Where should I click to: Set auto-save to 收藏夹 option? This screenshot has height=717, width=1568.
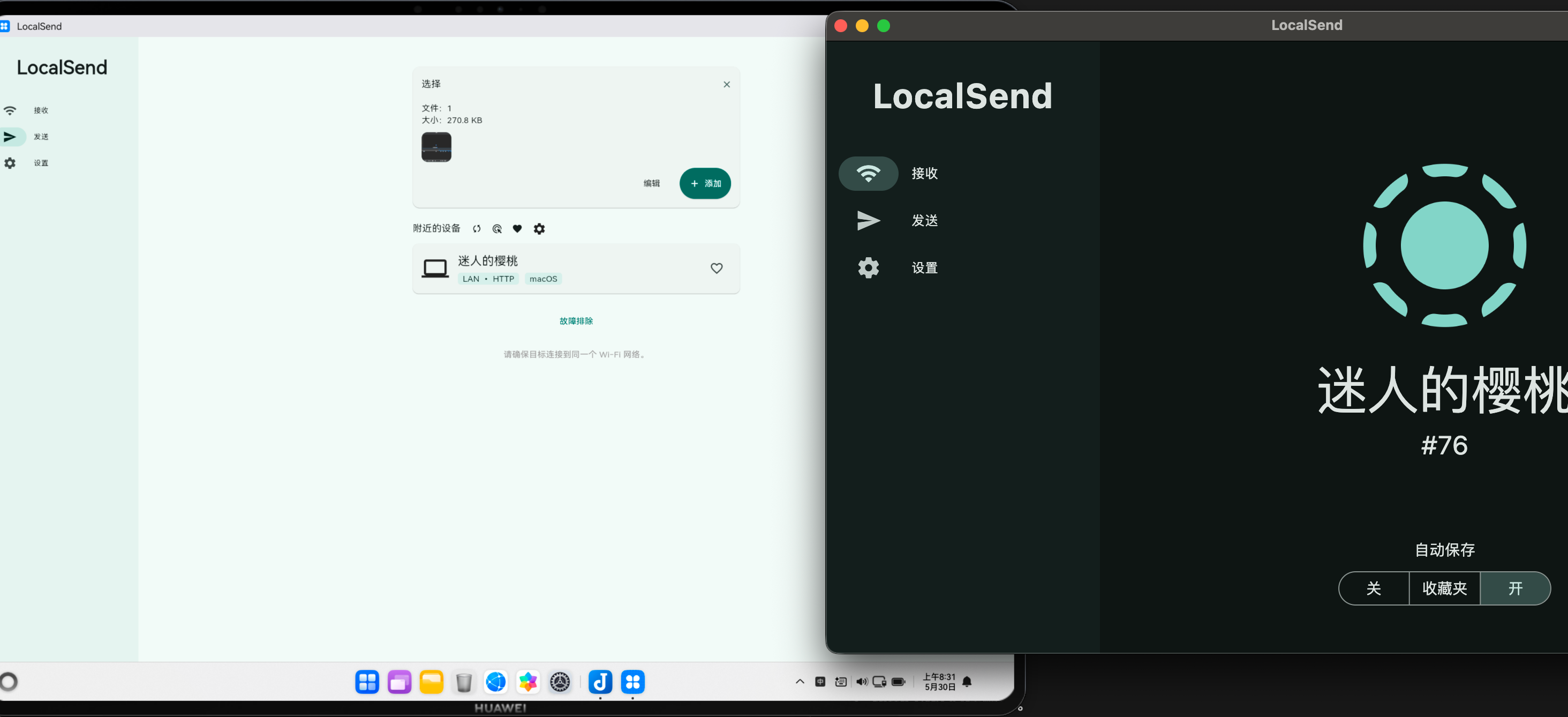[1444, 588]
